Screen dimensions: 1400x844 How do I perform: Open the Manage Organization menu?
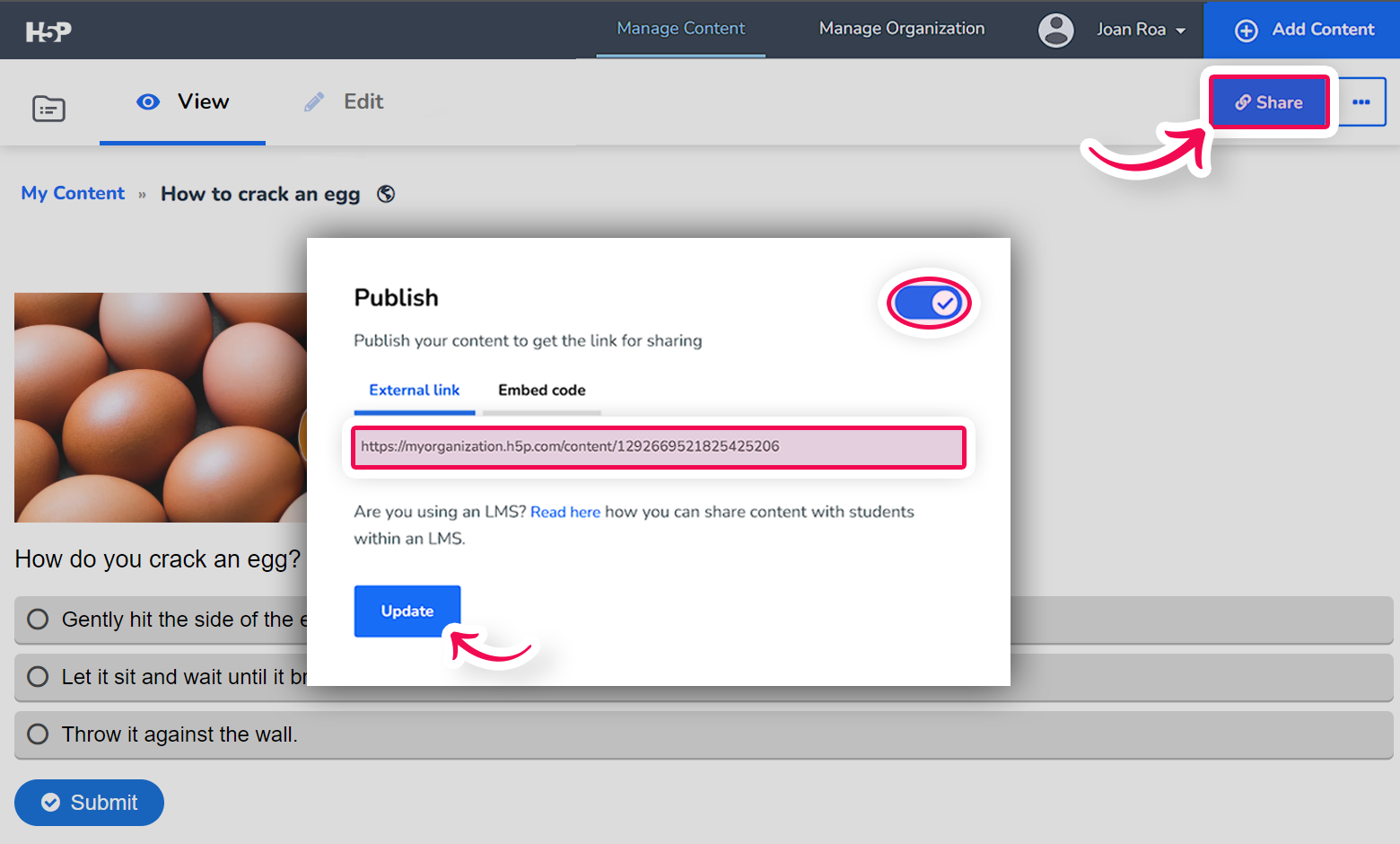901,29
